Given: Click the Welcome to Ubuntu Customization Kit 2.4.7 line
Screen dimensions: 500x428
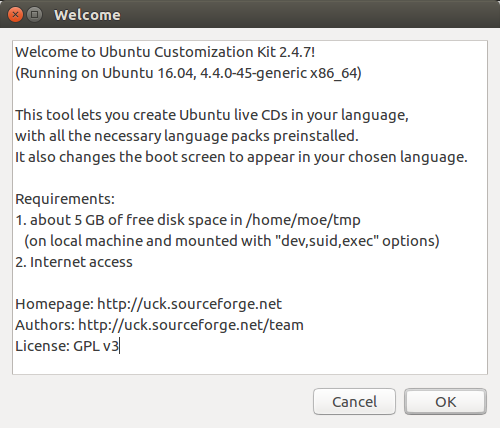Looking at the screenshot, I should point(165,52).
